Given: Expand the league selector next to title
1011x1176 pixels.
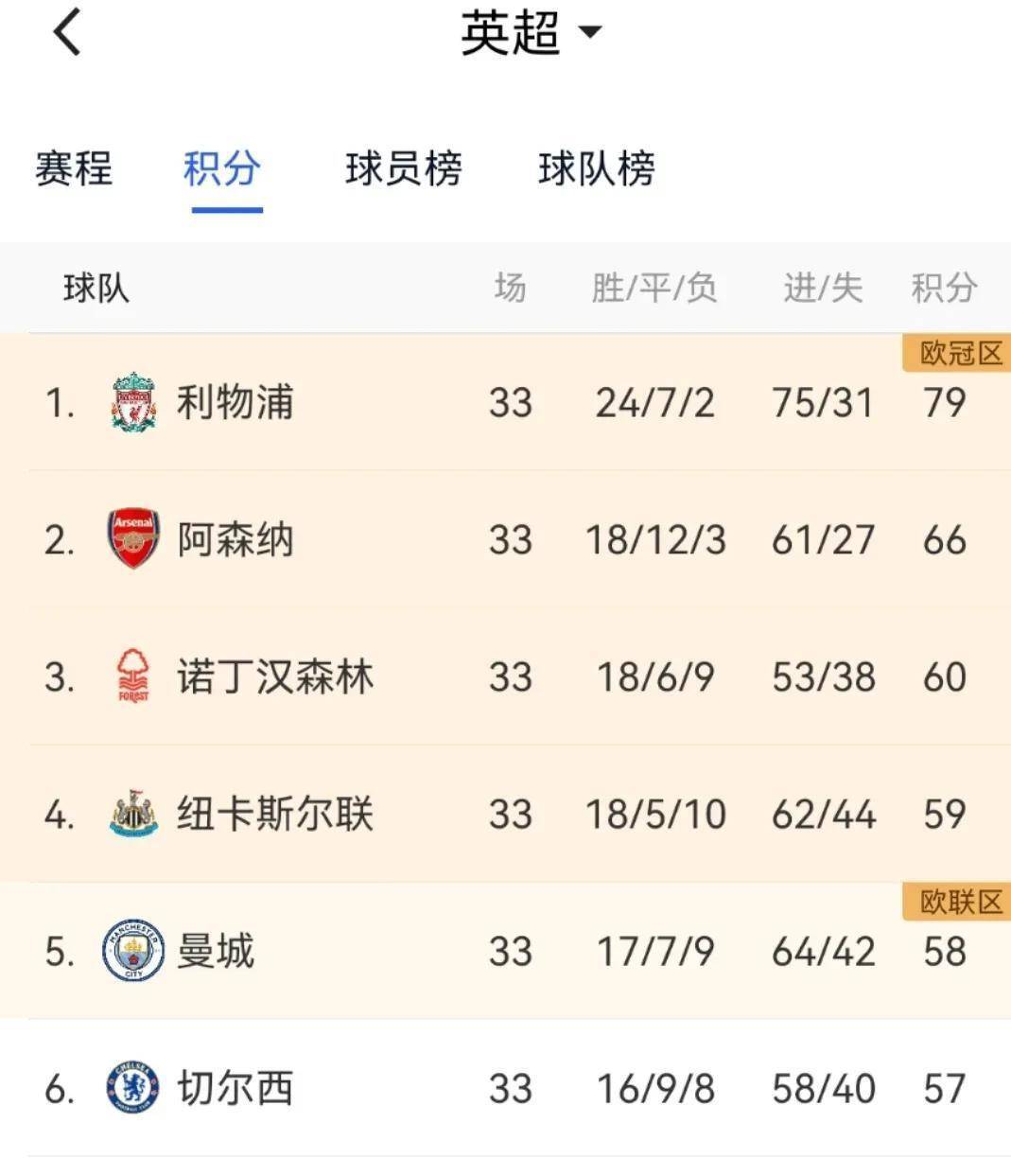Looking at the screenshot, I should [x=593, y=33].
